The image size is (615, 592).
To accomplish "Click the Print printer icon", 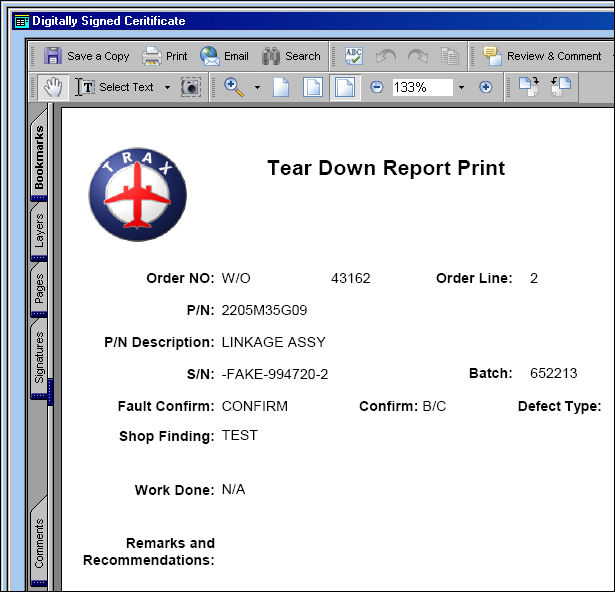I will [151, 56].
